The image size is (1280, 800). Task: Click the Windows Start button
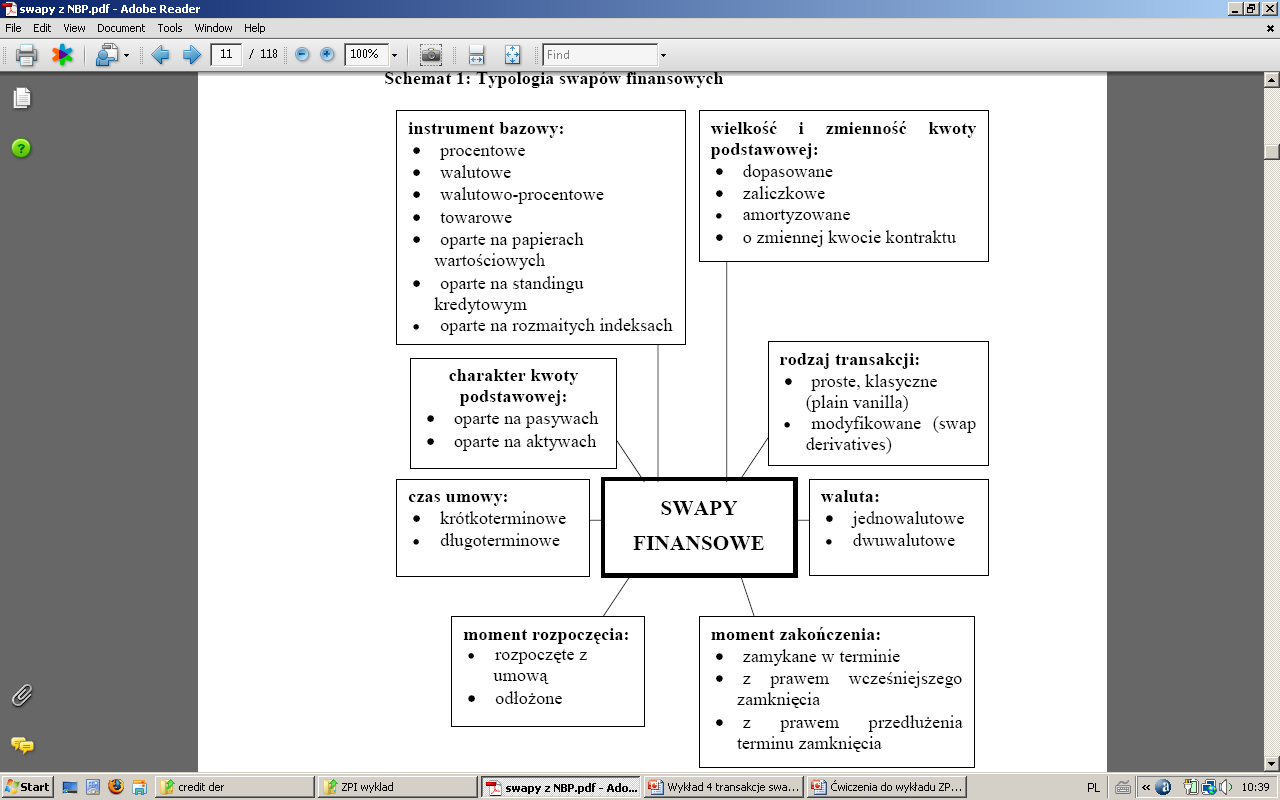[27, 787]
